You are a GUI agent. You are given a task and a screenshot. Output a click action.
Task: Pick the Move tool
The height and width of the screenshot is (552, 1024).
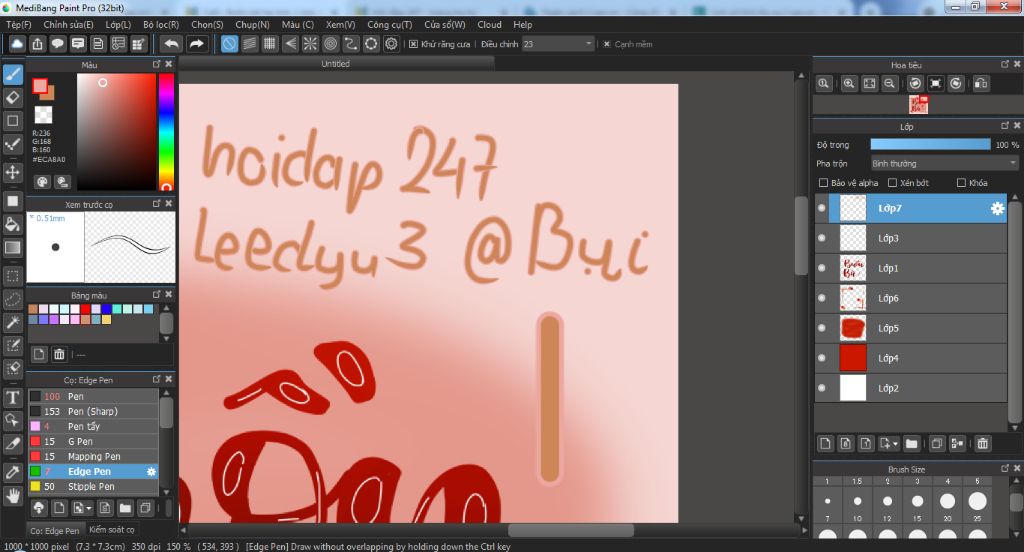pyautogui.click(x=13, y=172)
